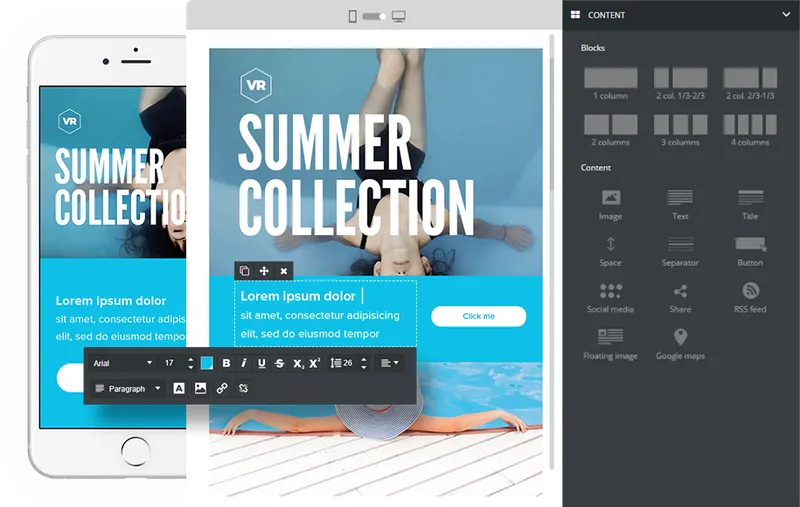Viewport: 800px width, 507px height.
Task: Toggle strikethrough formatting
Action: [x=280, y=363]
